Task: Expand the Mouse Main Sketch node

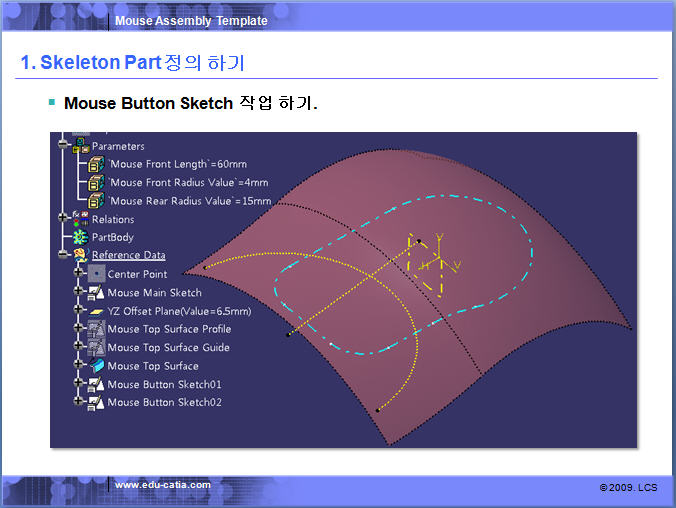Action: pyautogui.click(x=79, y=293)
